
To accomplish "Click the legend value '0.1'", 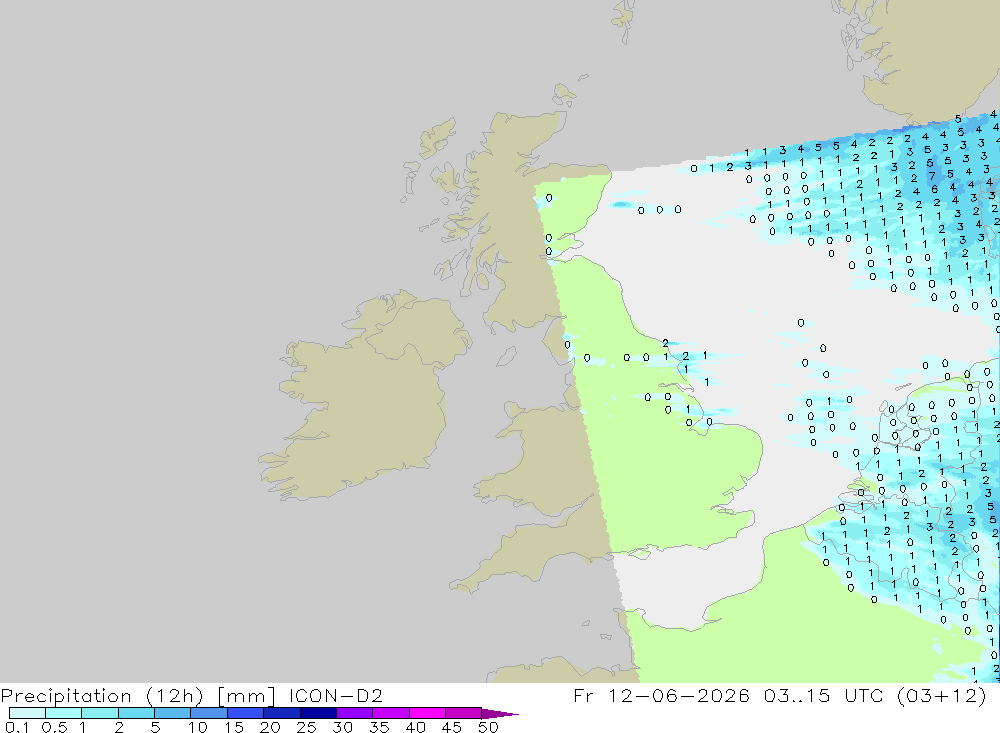I will click(17, 727).
